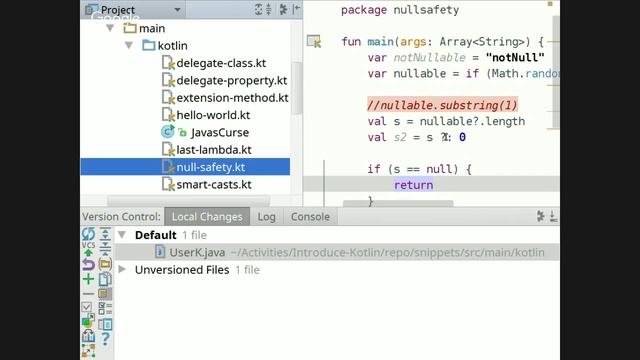
Task: Collapse the main folder
Action: 110,28
